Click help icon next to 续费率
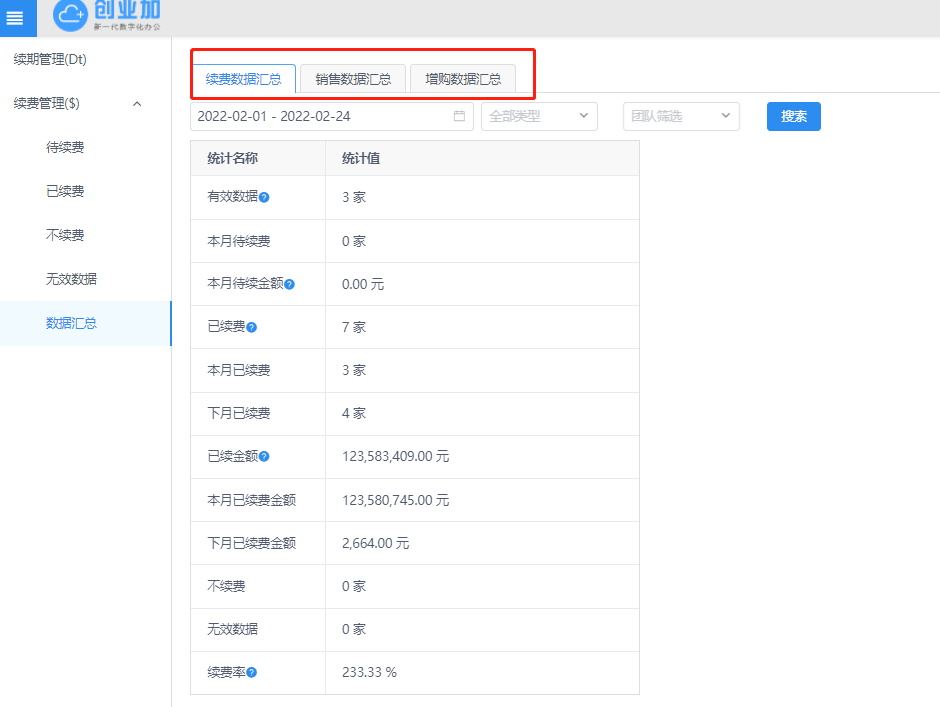940x707 pixels. point(251,672)
